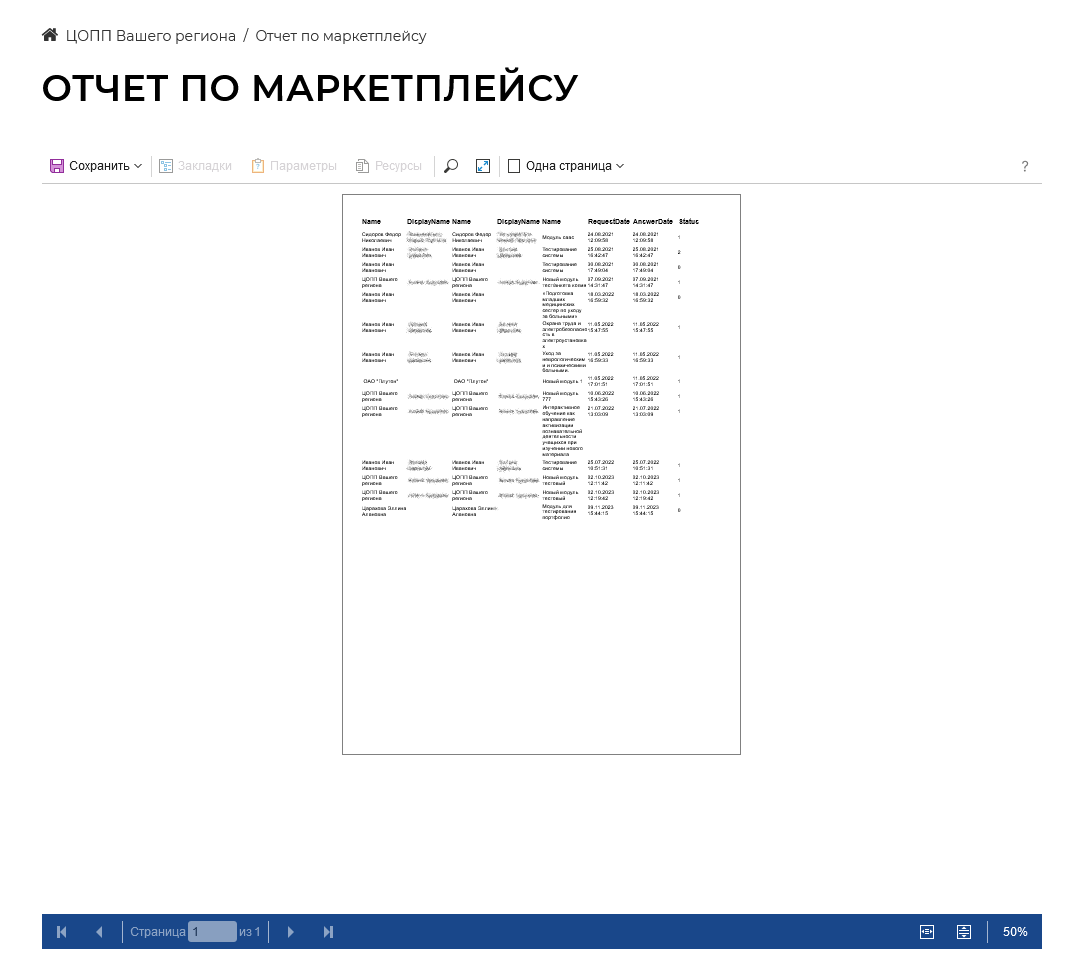Fit report to page width
This screenshot has width=1081, height=963.
tap(927, 932)
